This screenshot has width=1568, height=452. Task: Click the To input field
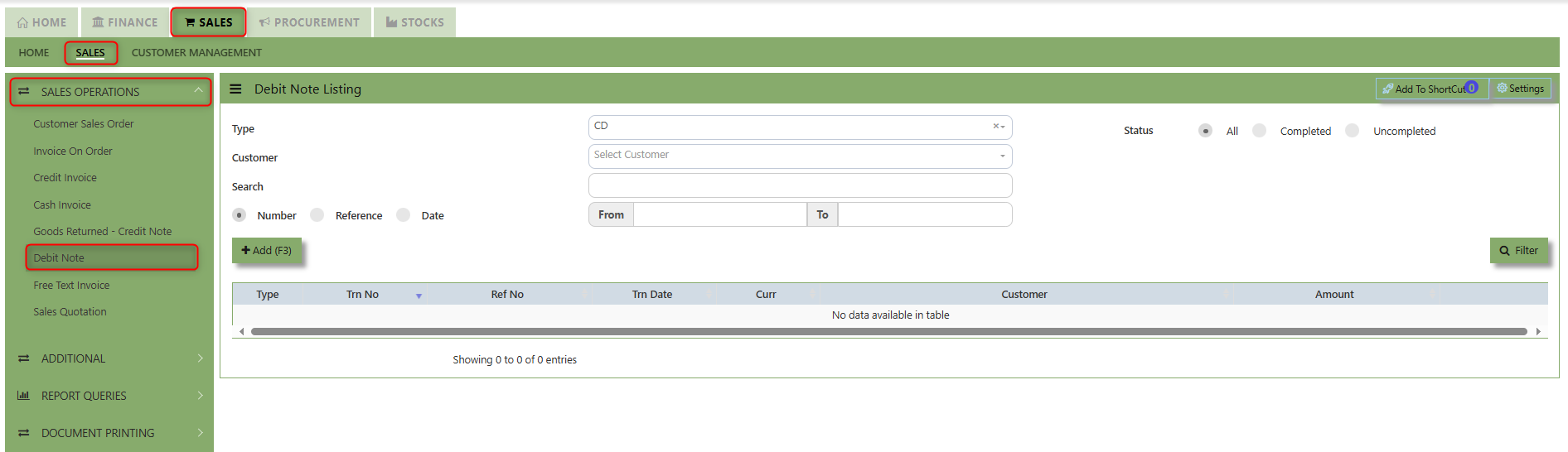[925, 214]
